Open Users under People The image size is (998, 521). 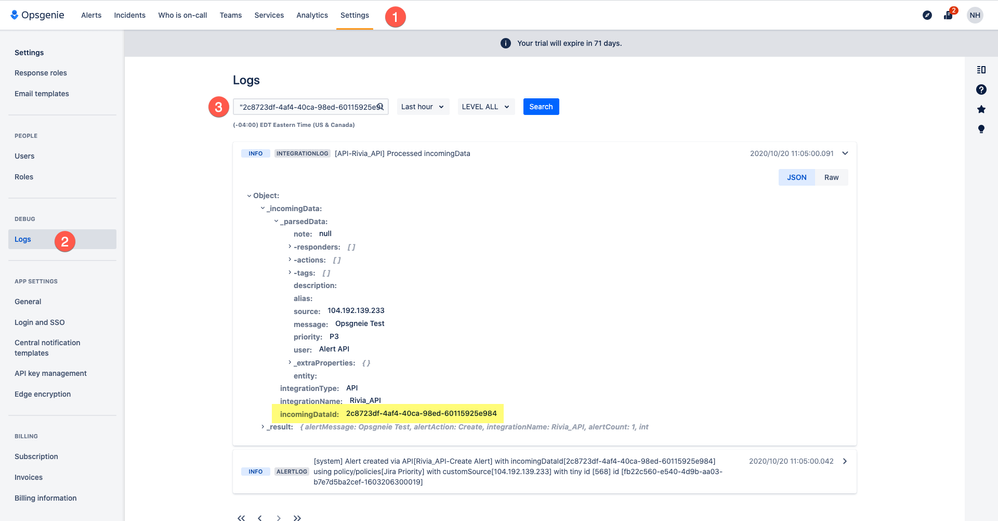(x=25, y=156)
